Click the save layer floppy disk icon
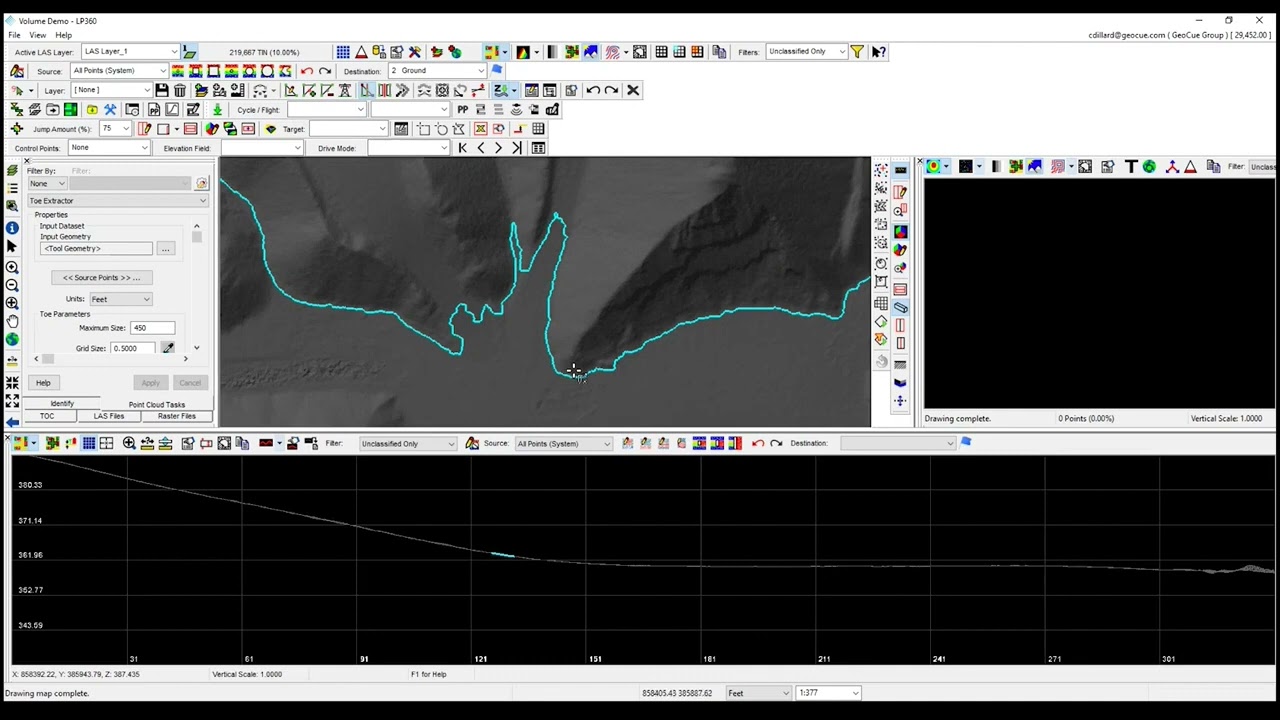The height and width of the screenshot is (720, 1280). click(x=161, y=90)
